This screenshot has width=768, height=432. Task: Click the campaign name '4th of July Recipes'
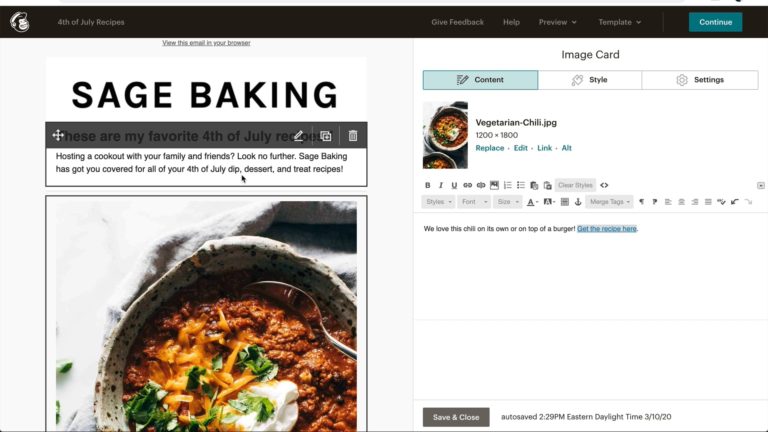pyautogui.click(x=91, y=22)
